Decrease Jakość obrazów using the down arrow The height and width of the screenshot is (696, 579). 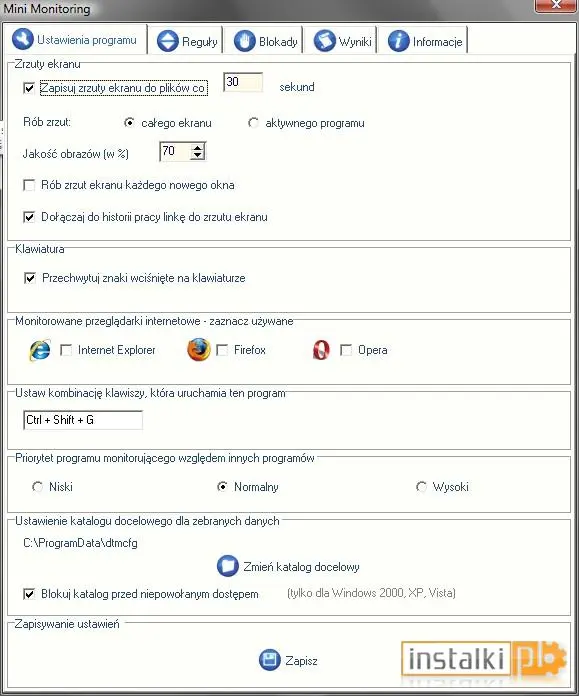(x=198, y=156)
